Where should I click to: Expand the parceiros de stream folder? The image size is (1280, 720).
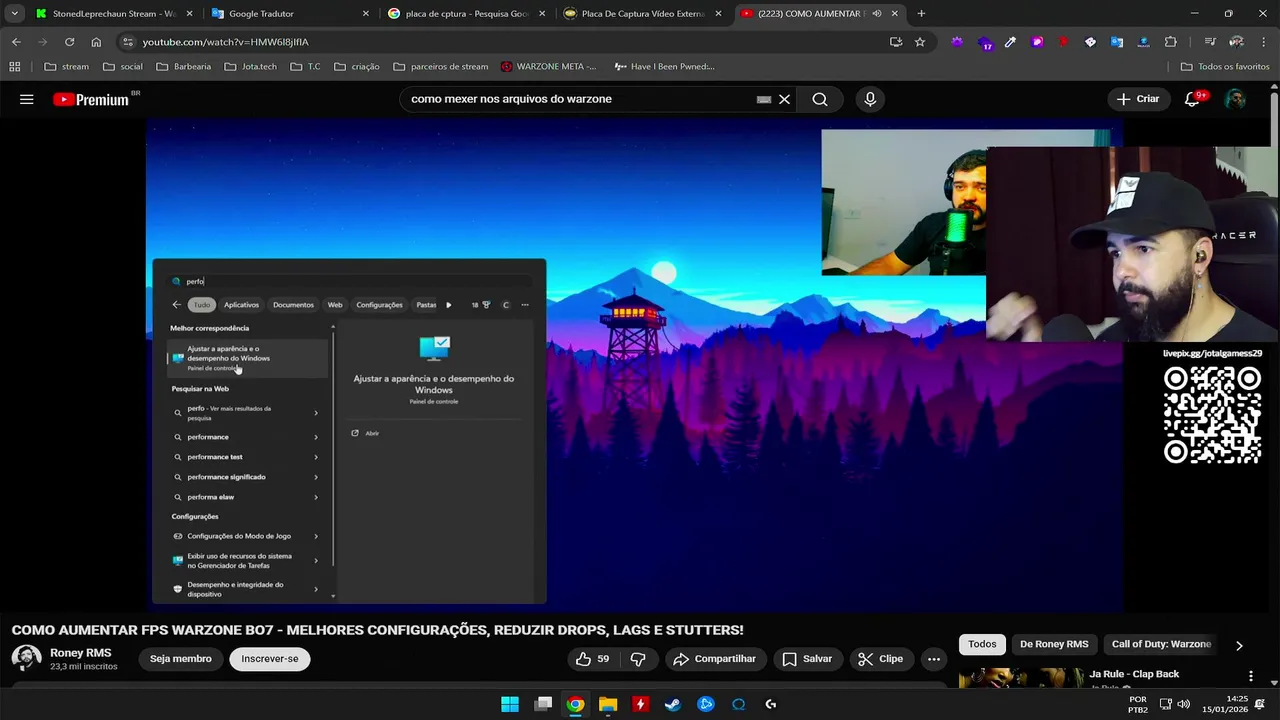[441, 67]
